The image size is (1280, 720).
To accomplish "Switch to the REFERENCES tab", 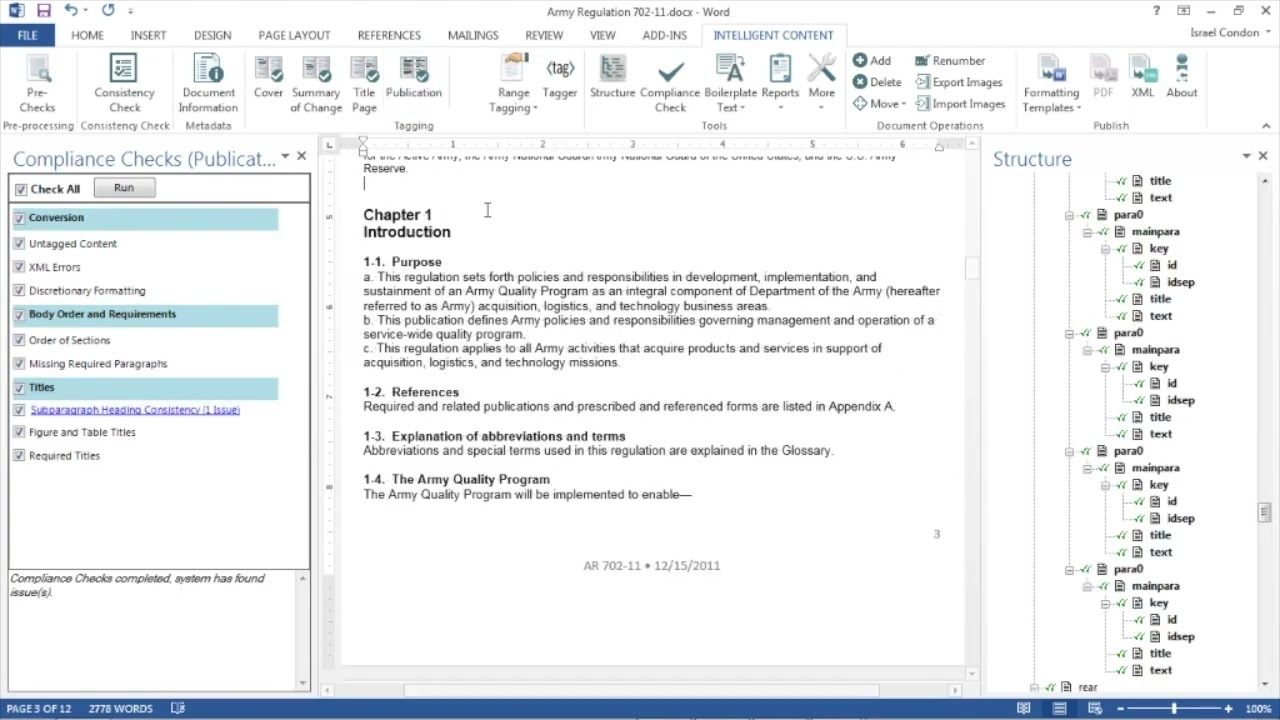I will click(x=389, y=35).
